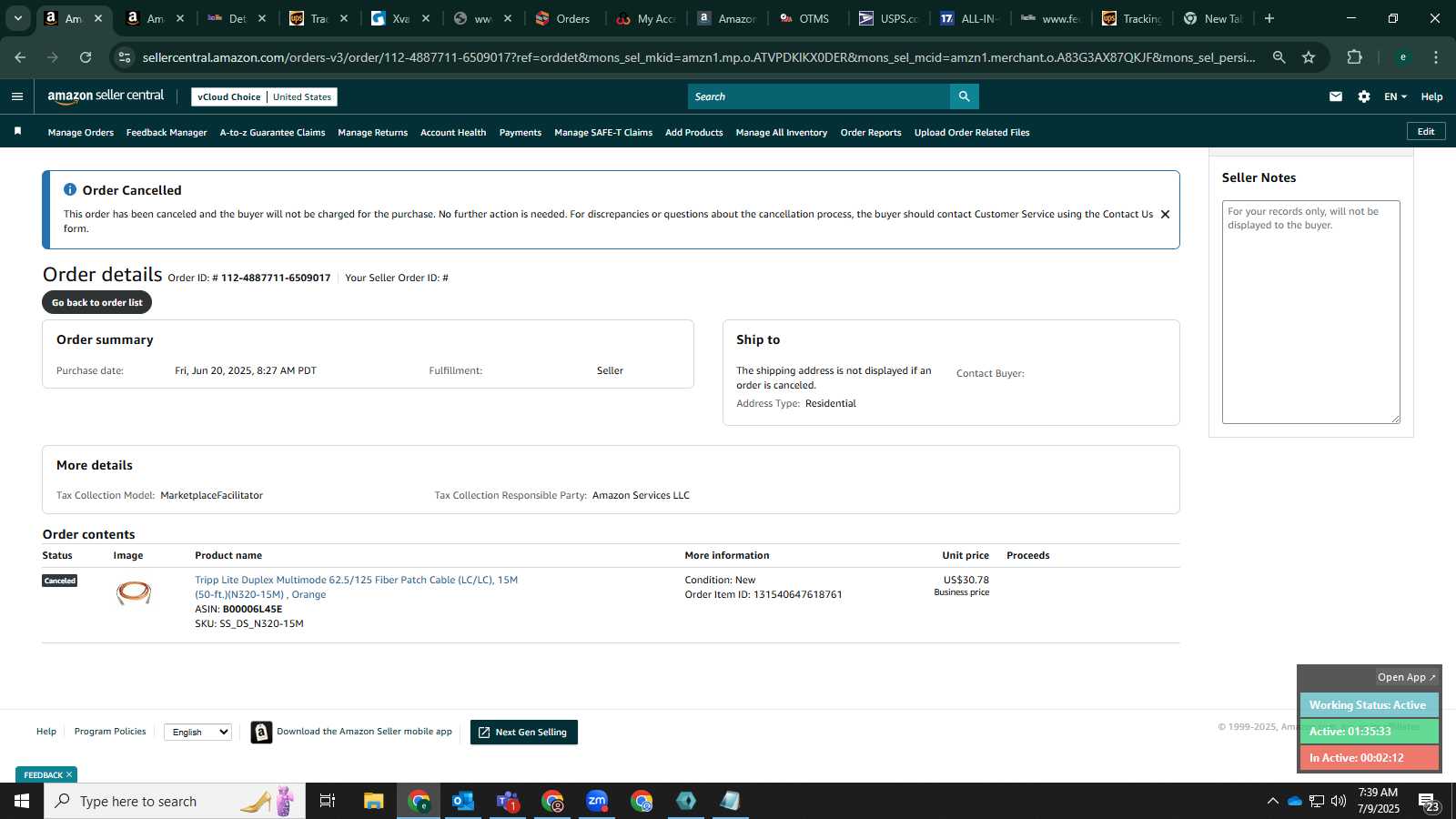Click the search magnifier button
This screenshot has height=819, width=1456.
click(964, 96)
